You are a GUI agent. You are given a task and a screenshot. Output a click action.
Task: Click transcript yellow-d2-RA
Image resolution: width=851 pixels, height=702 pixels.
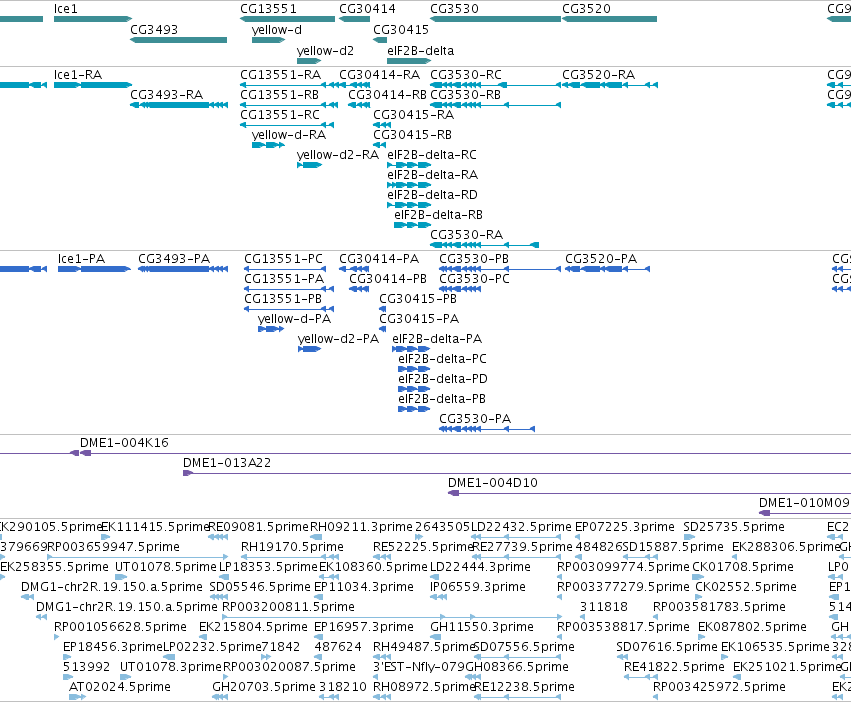tap(338, 155)
